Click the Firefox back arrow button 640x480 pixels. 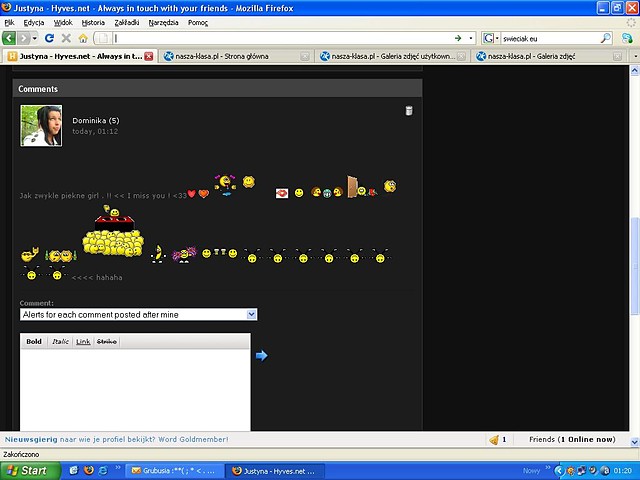9,38
